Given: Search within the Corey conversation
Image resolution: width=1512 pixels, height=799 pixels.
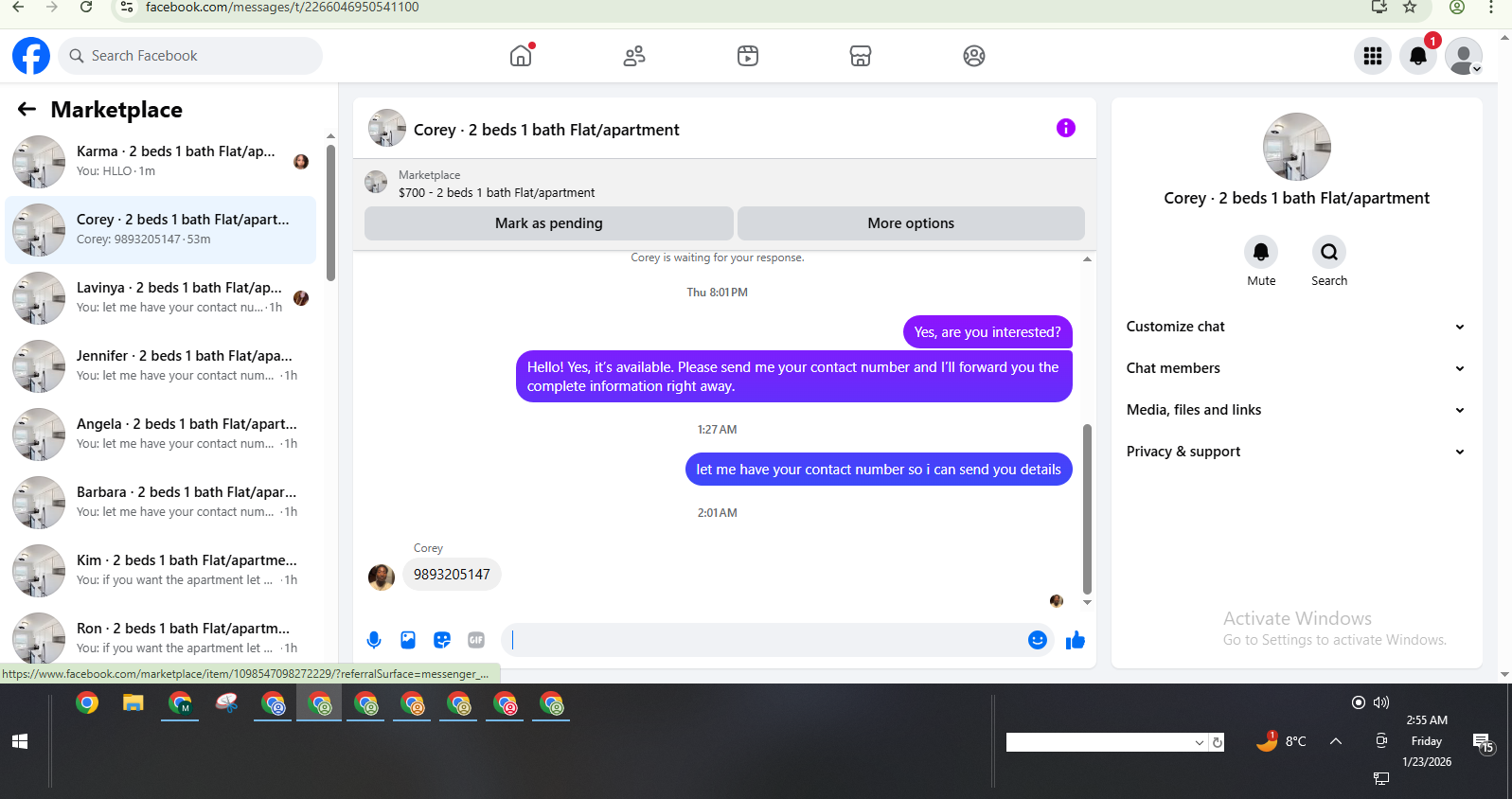Looking at the screenshot, I should [1329, 252].
